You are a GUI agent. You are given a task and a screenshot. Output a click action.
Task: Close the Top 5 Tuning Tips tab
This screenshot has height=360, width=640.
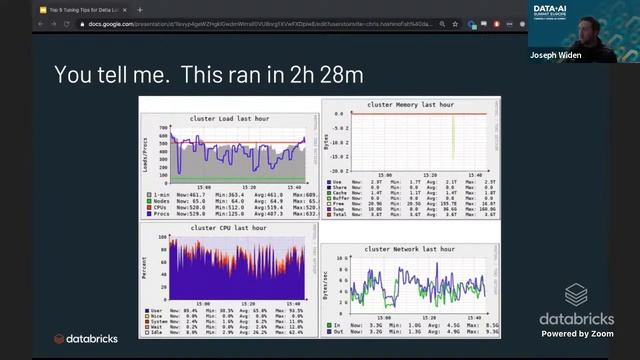124,10
